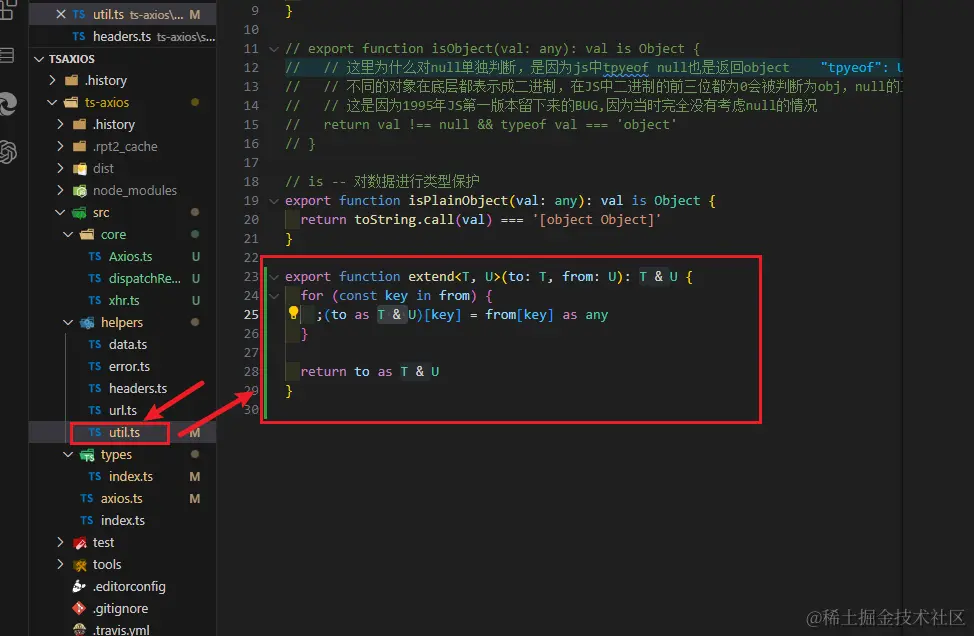Click 'return to as T & U' line
The height and width of the screenshot is (636, 974).
tap(370, 371)
